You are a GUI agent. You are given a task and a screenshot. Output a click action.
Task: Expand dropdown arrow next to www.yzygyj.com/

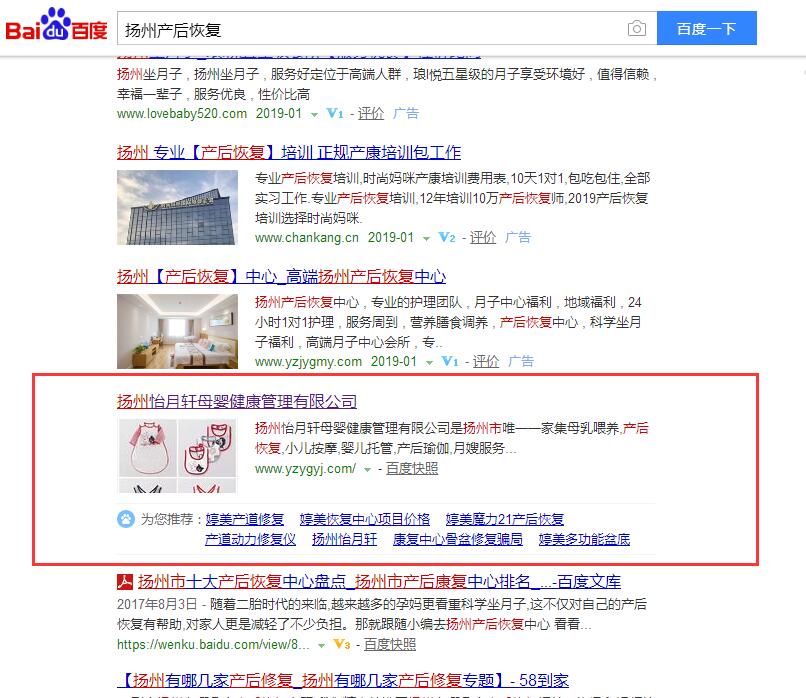coord(367,470)
